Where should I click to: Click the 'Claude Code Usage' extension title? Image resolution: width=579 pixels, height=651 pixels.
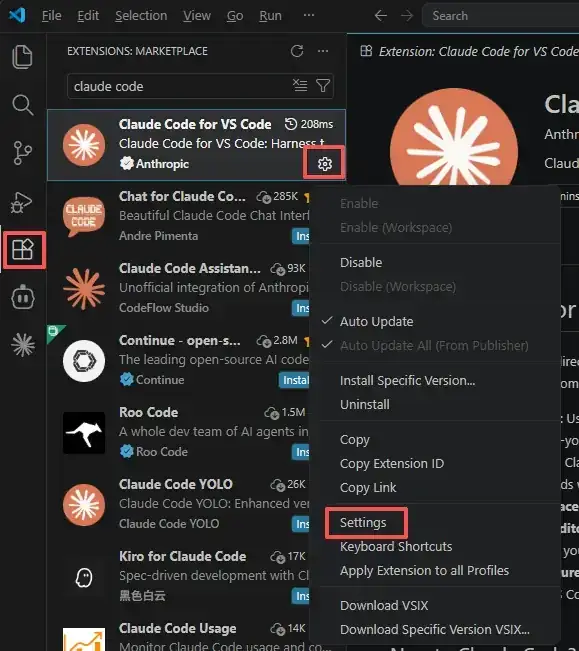(178, 628)
